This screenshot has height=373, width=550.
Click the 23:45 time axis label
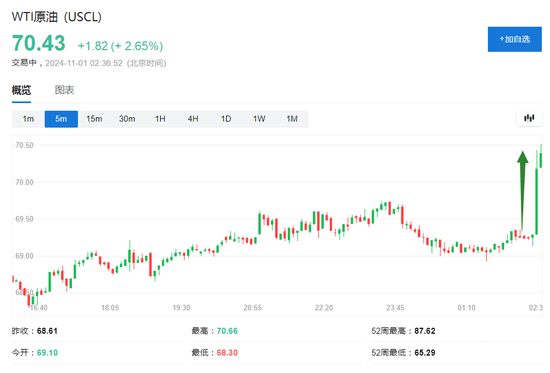click(x=395, y=308)
